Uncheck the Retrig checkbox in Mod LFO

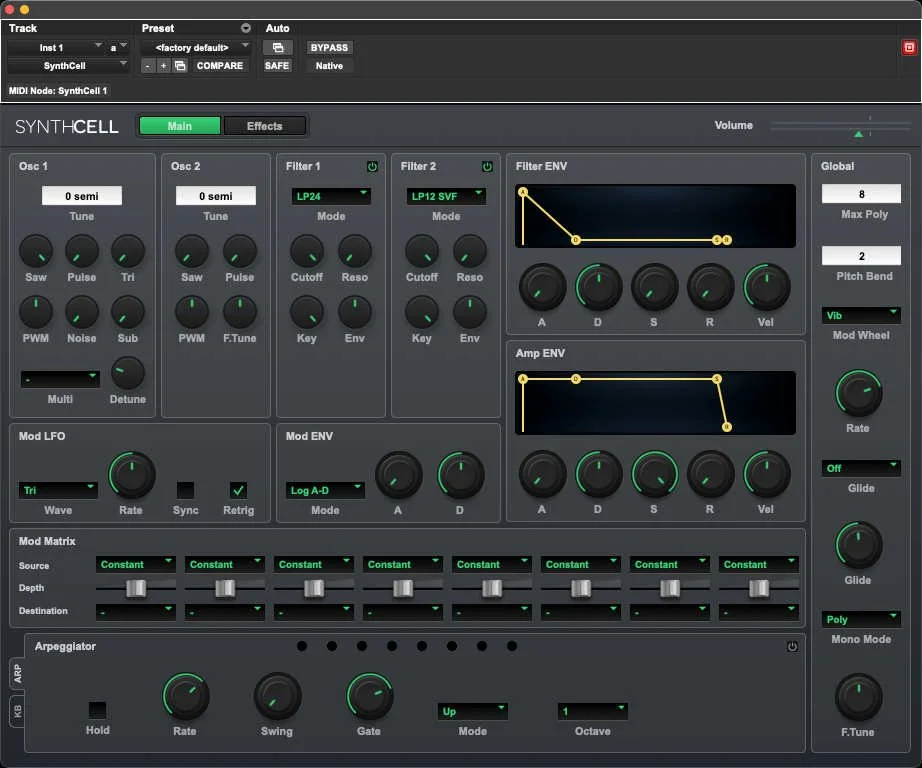(238, 491)
